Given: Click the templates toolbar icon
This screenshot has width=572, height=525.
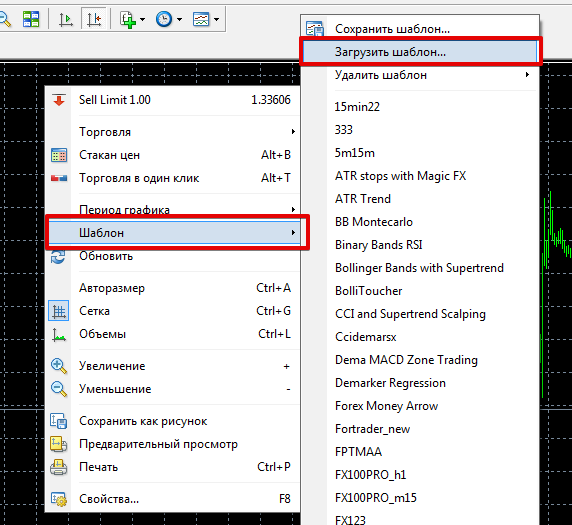Looking at the screenshot, I should (x=201, y=19).
